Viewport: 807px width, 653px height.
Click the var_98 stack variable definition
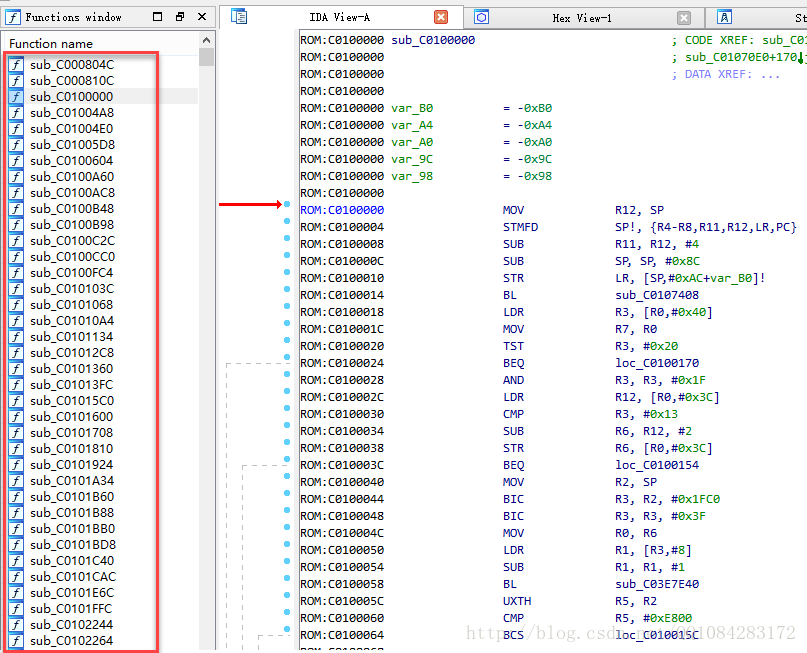[412, 175]
